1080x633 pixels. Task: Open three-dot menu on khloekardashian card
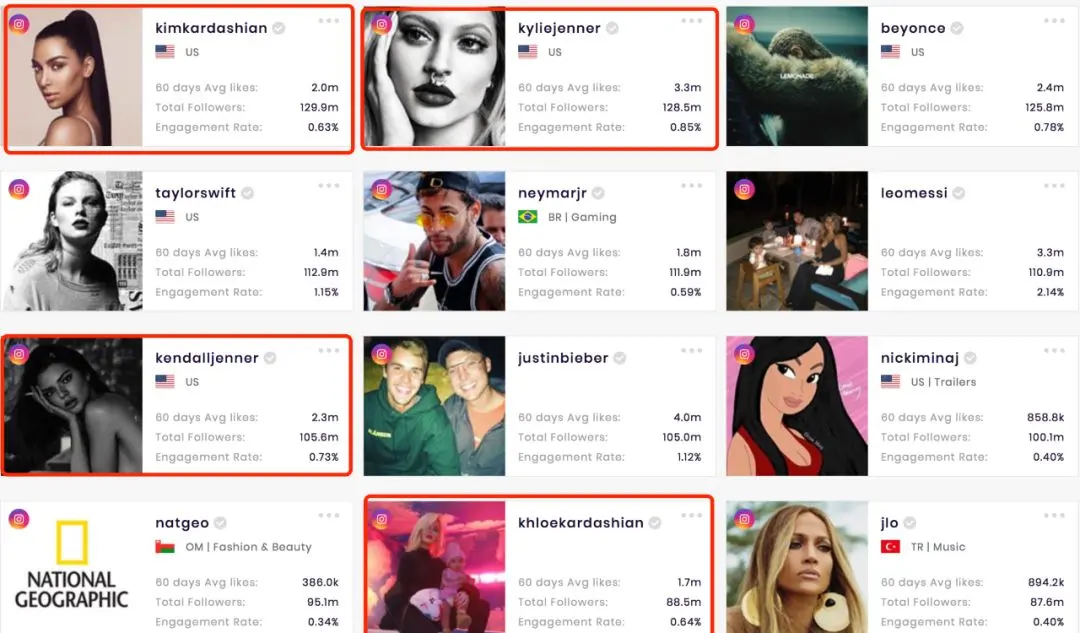click(x=692, y=515)
